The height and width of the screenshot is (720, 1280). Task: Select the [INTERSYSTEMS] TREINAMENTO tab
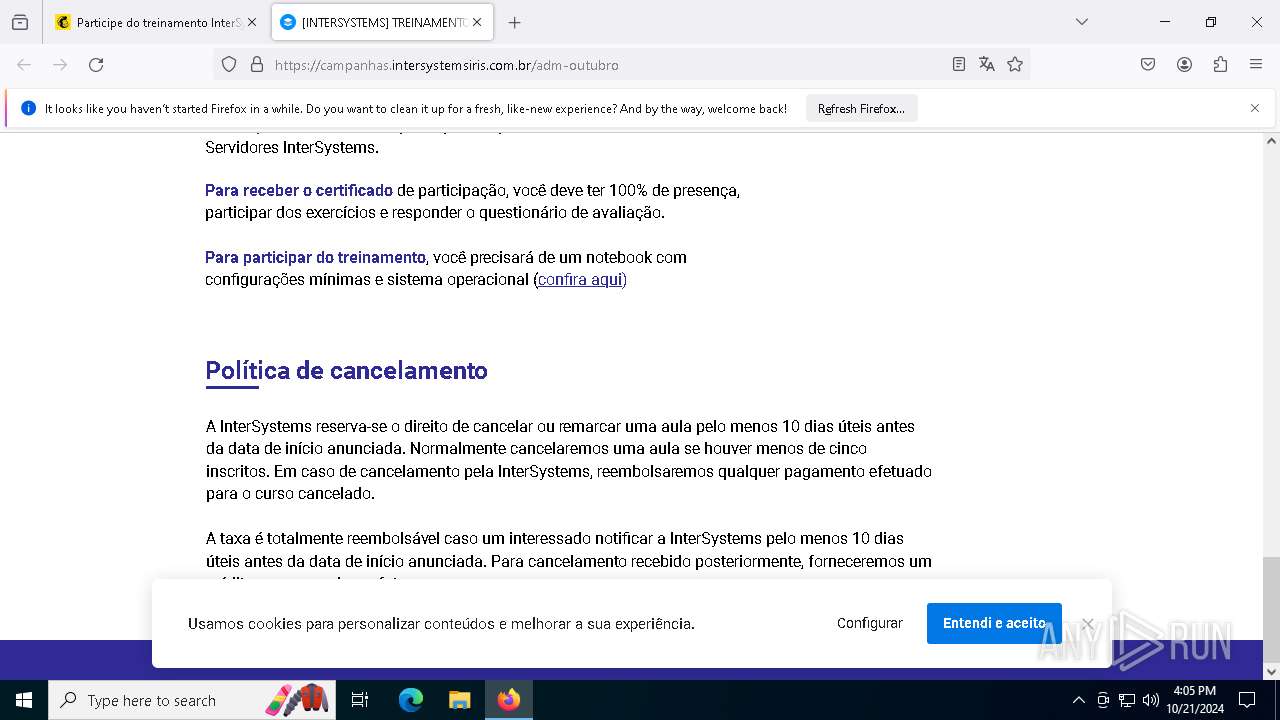(383, 22)
